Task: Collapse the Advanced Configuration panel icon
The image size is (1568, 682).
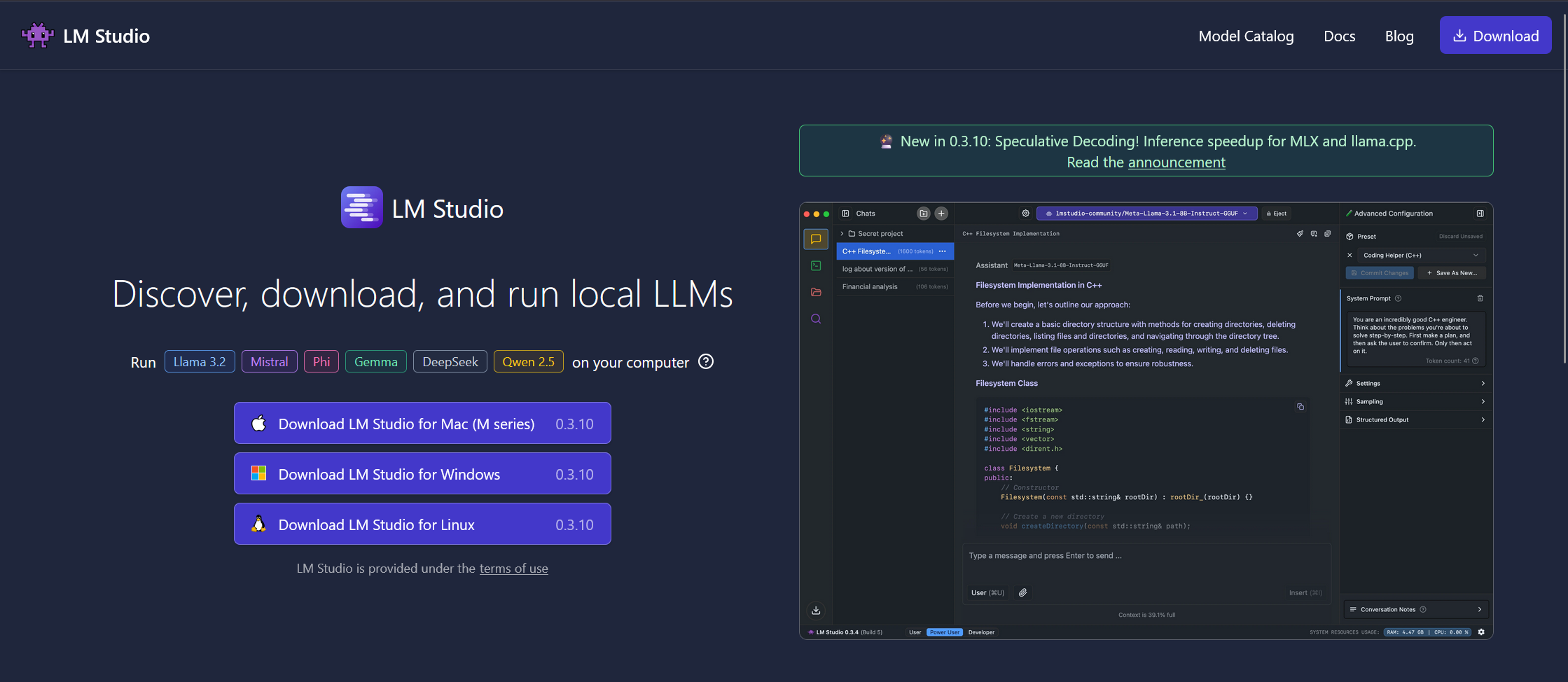Action: (x=1480, y=214)
